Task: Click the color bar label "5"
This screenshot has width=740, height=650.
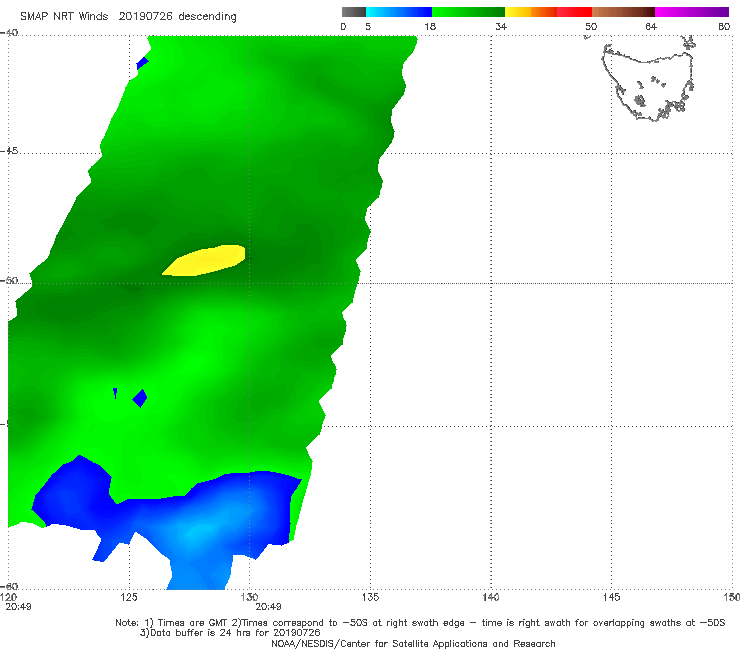Action: (368, 27)
